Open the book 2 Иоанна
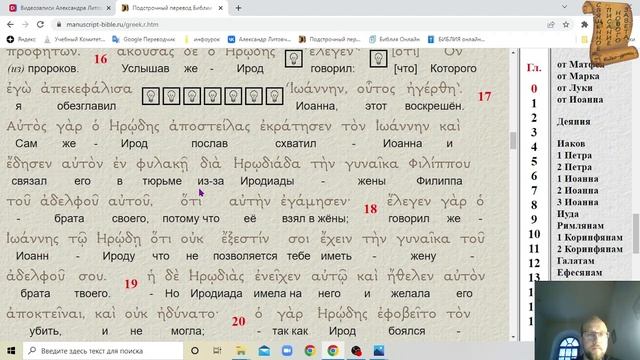 pyautogui.click(x=578, y=191)
